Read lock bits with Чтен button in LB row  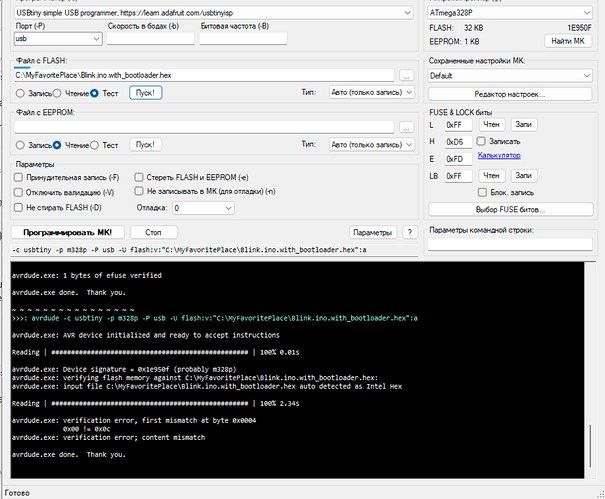(492, 176)
